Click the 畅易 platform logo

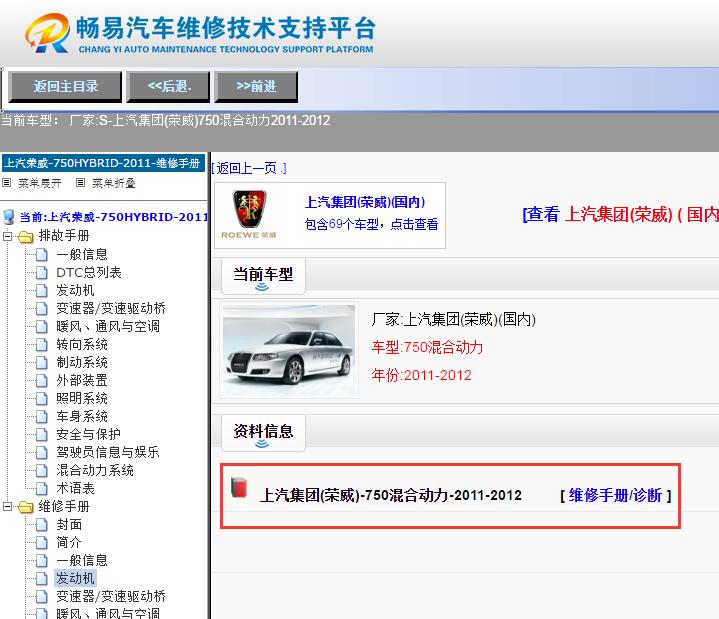point(200,33)
